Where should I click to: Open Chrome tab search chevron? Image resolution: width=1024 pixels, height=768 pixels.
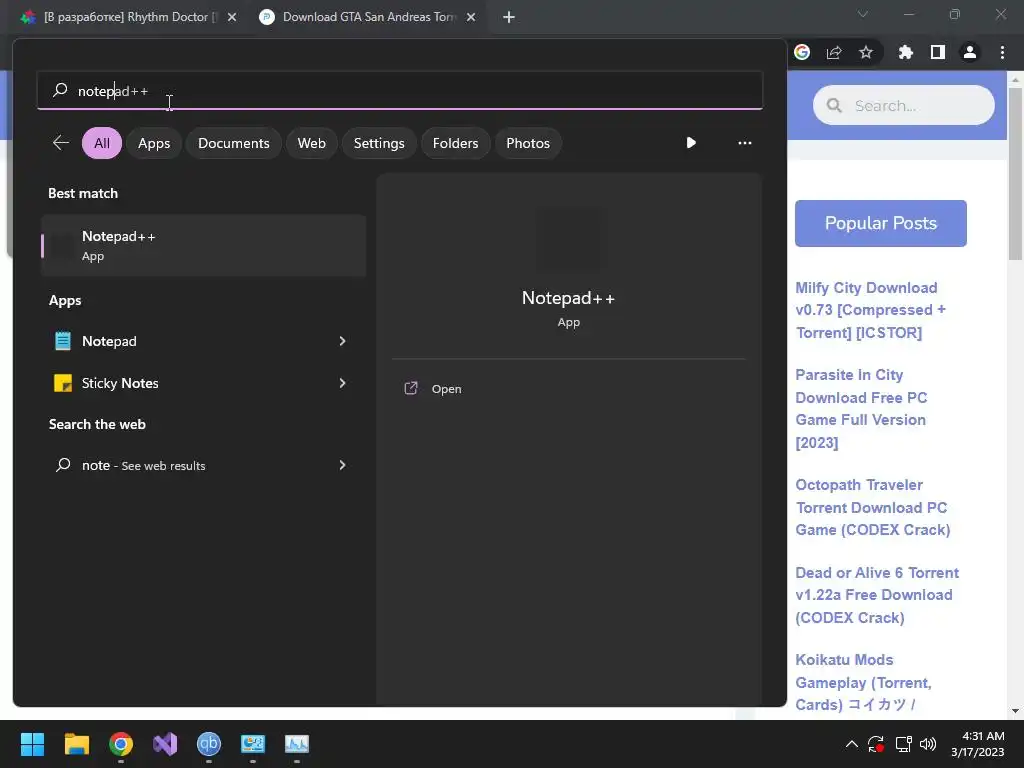863,14
